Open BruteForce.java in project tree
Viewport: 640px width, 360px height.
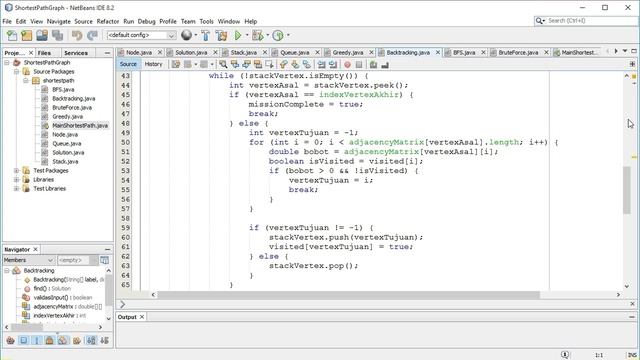tap(72, 107)
